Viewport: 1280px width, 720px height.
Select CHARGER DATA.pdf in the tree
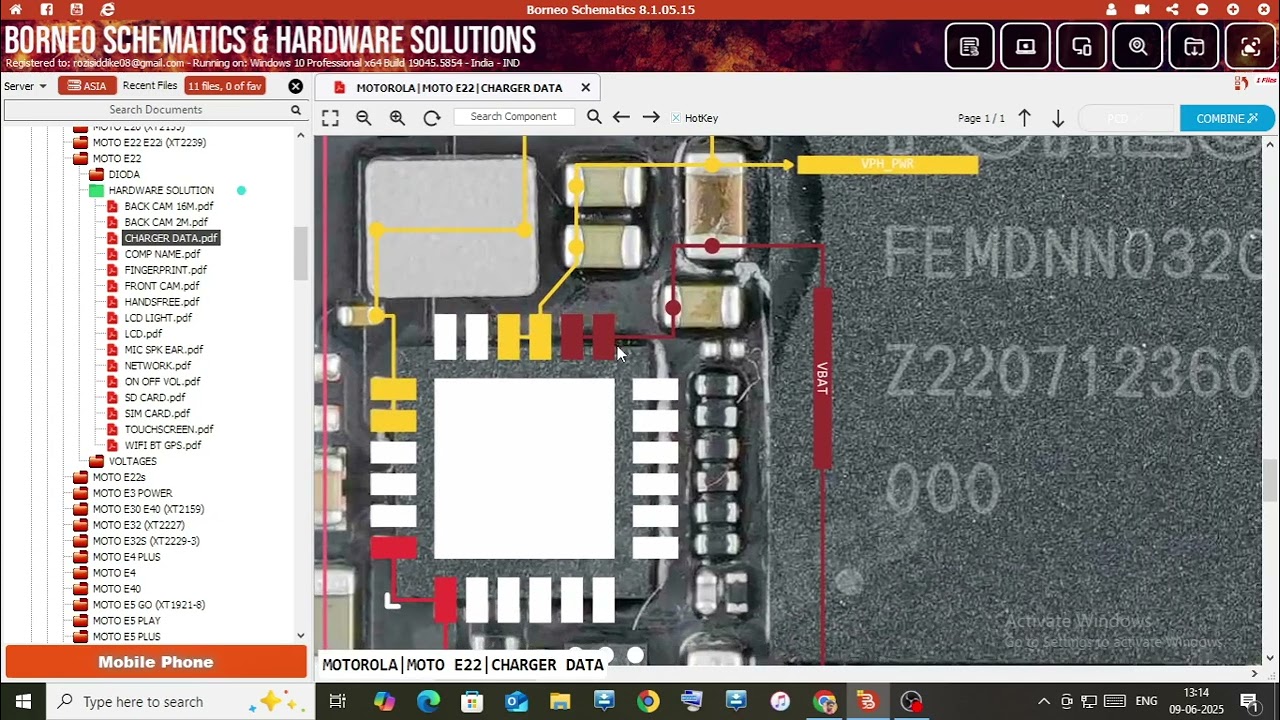(171, 238)
